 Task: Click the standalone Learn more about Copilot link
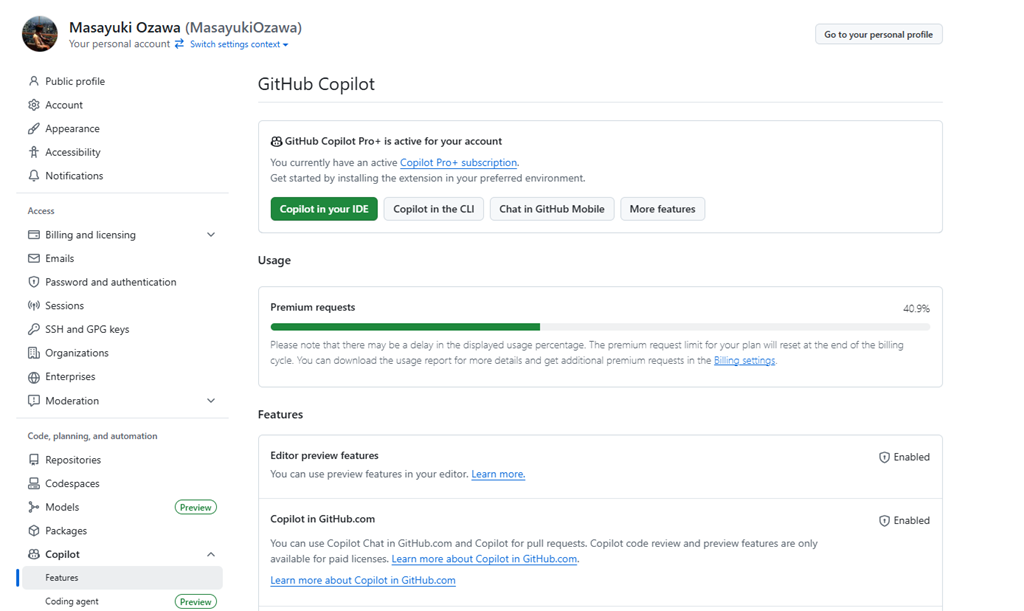pos(363,580)
